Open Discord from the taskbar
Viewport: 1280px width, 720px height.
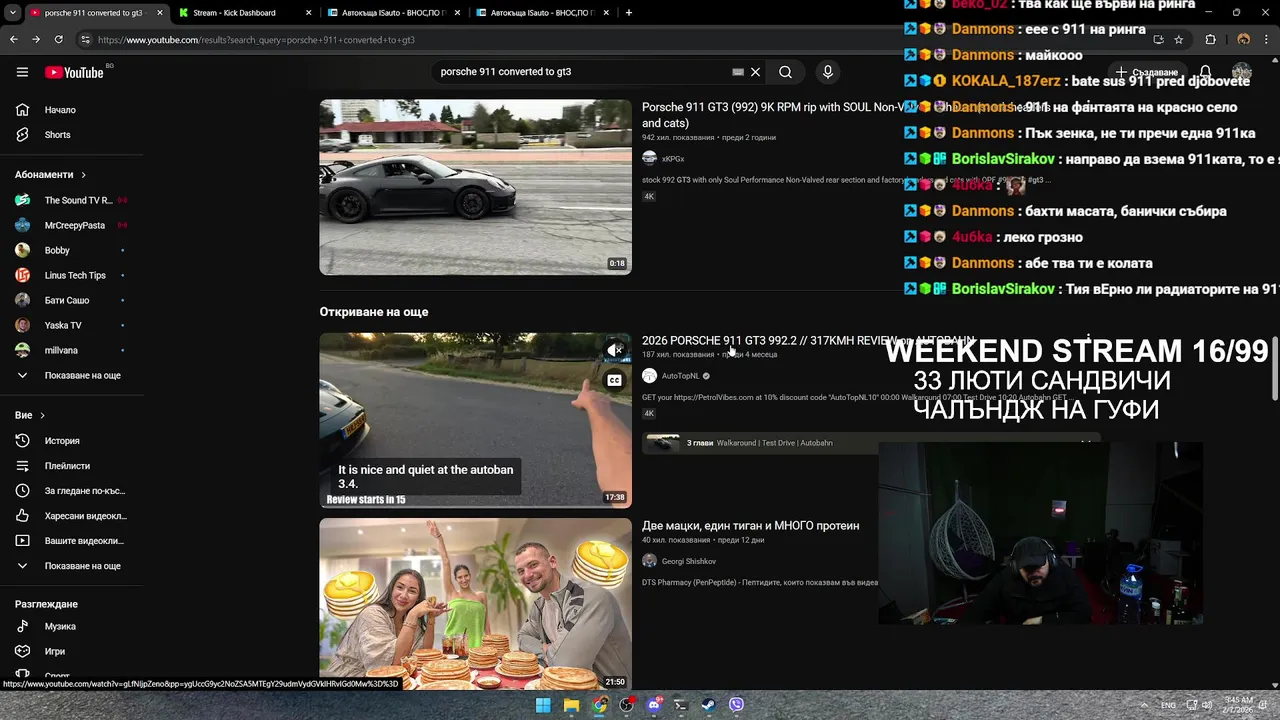(655, 705)
